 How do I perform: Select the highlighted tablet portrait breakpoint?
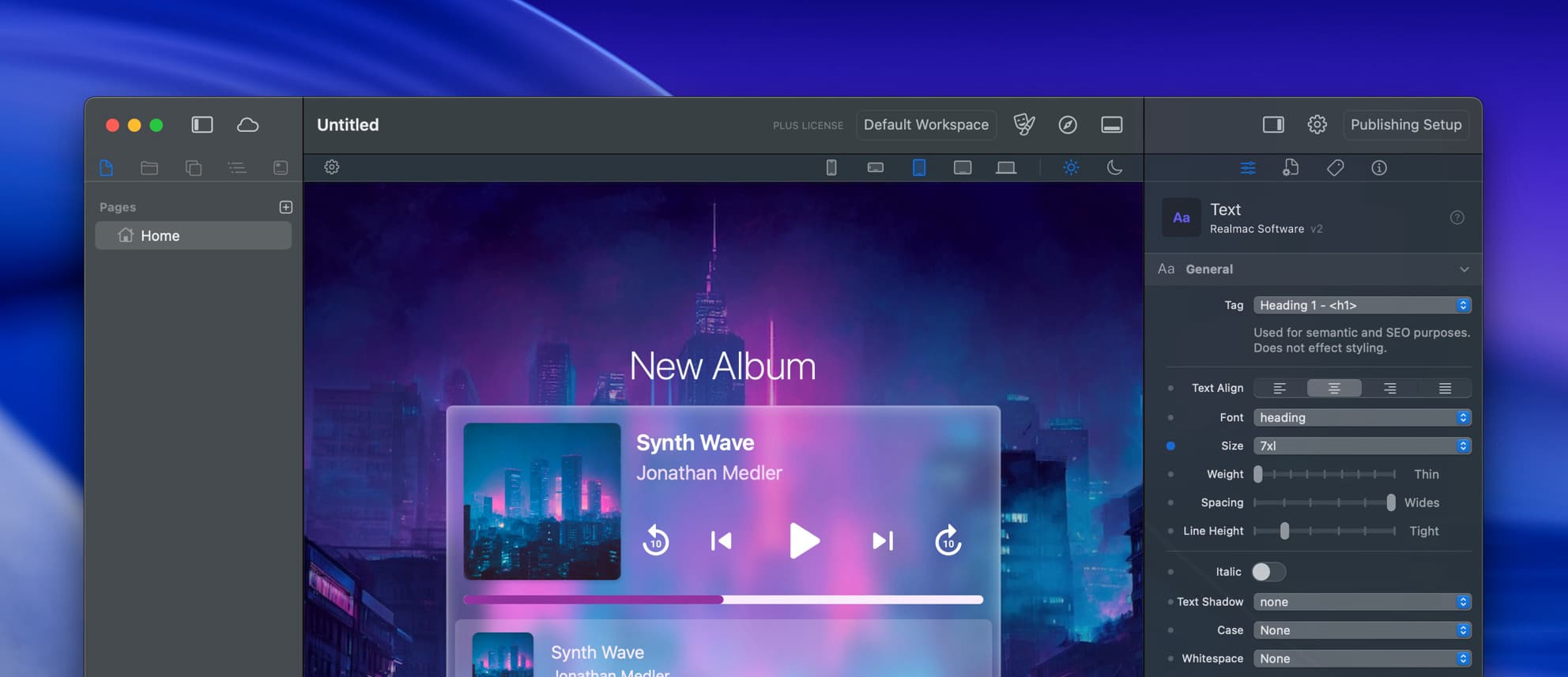919,167
